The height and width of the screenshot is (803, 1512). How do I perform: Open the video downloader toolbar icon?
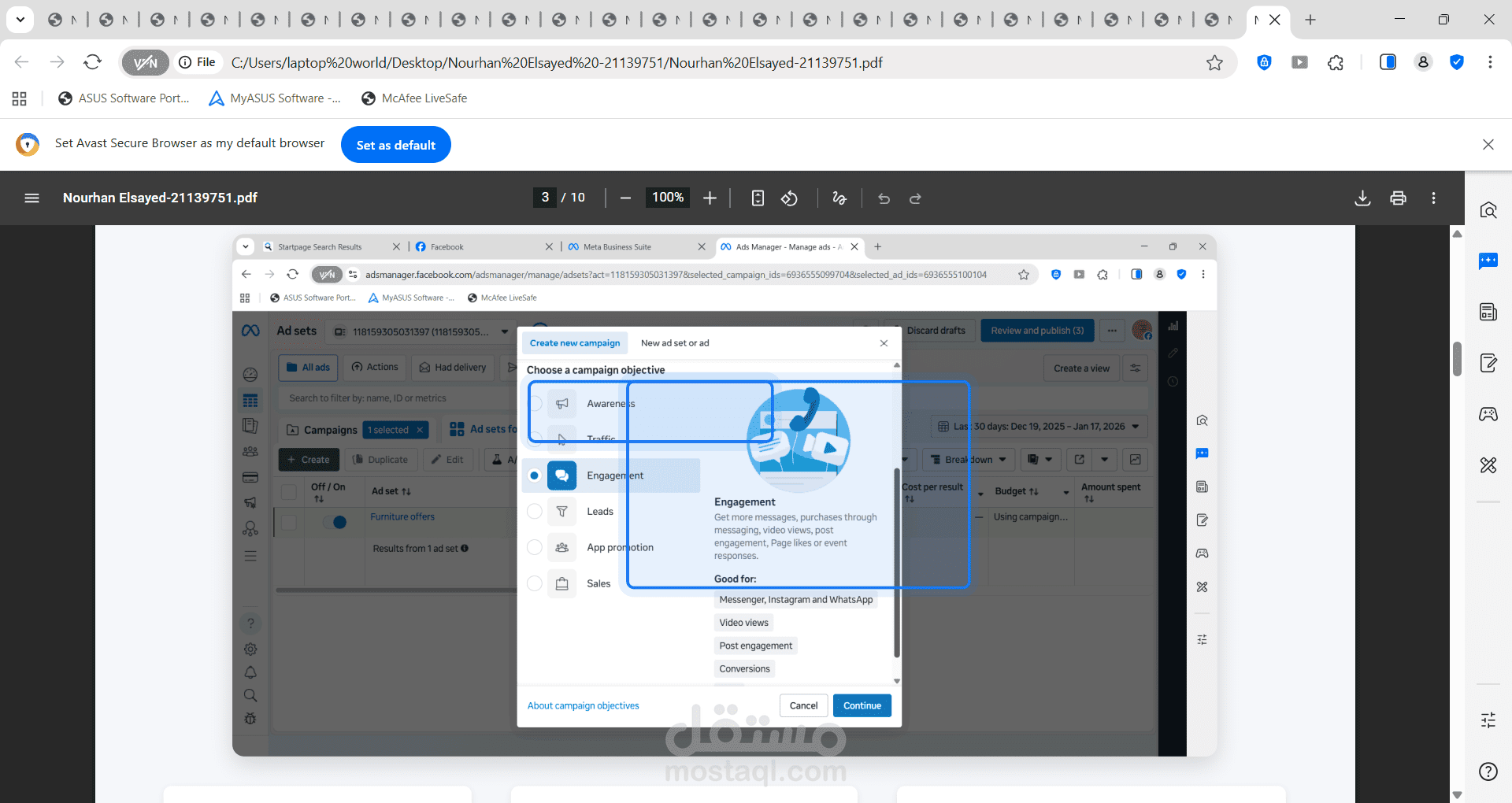(x=1299, y=62)
